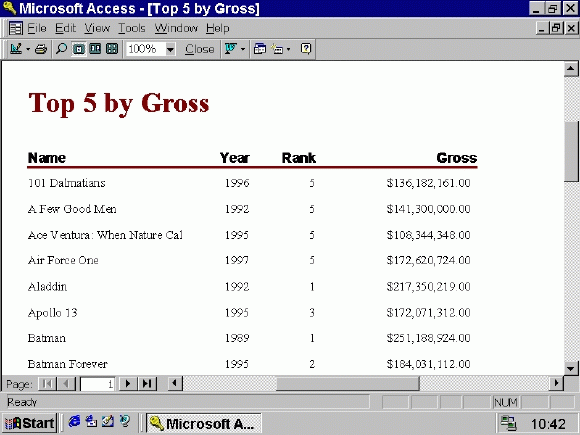Click the page number input field
The image size is (580, 435).
[x=97, y=384]
